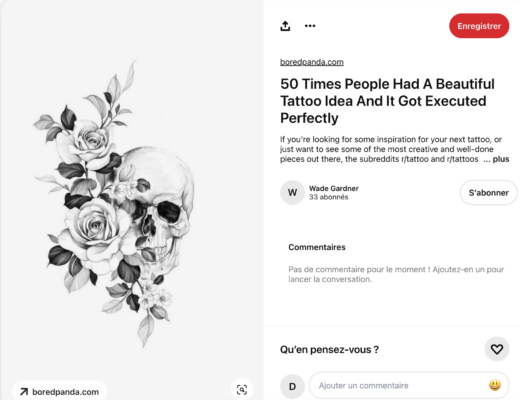Click the heart reaction icon
The image size is (520, 400).
(x=497, y=349)
